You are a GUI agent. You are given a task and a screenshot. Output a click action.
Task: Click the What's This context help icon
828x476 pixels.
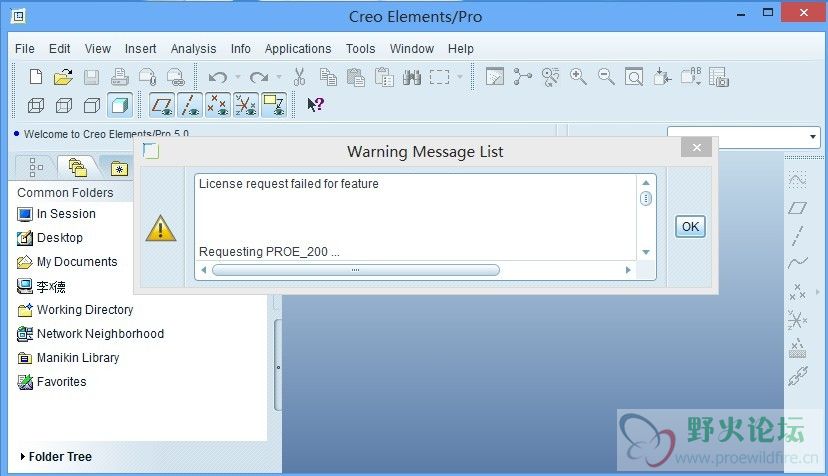316,105
